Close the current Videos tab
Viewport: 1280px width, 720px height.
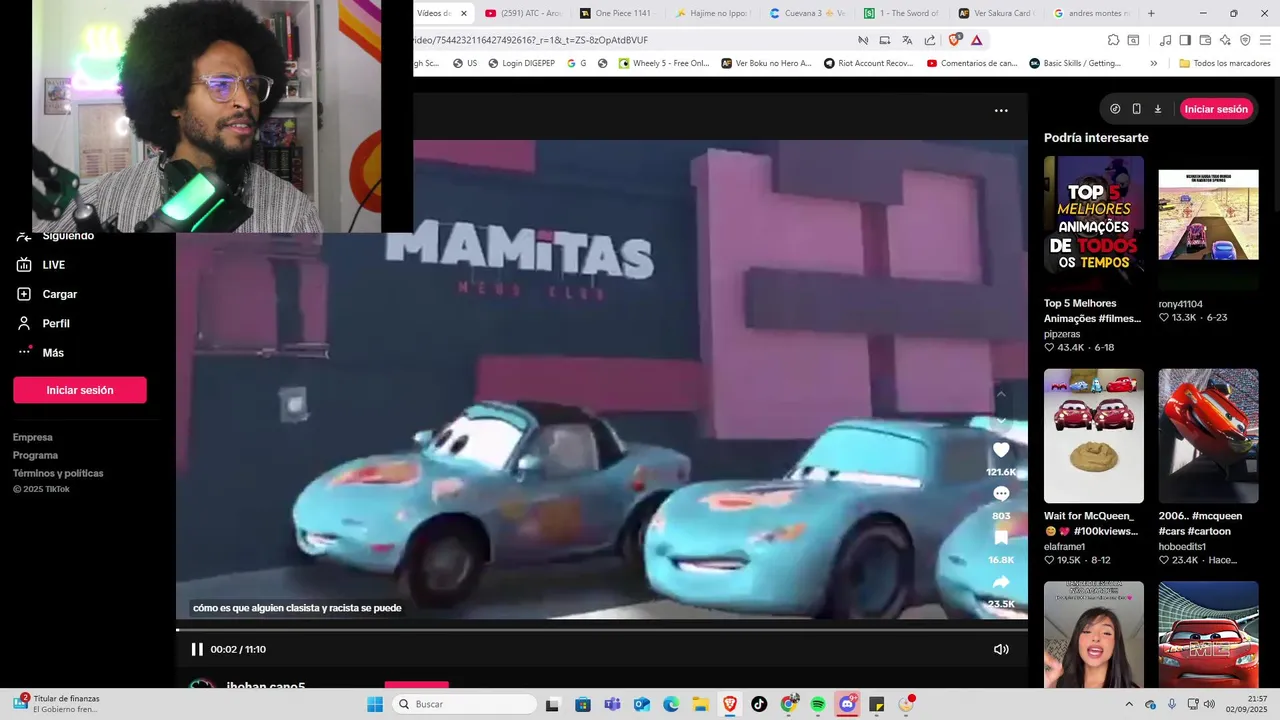(x=464, y=14)
